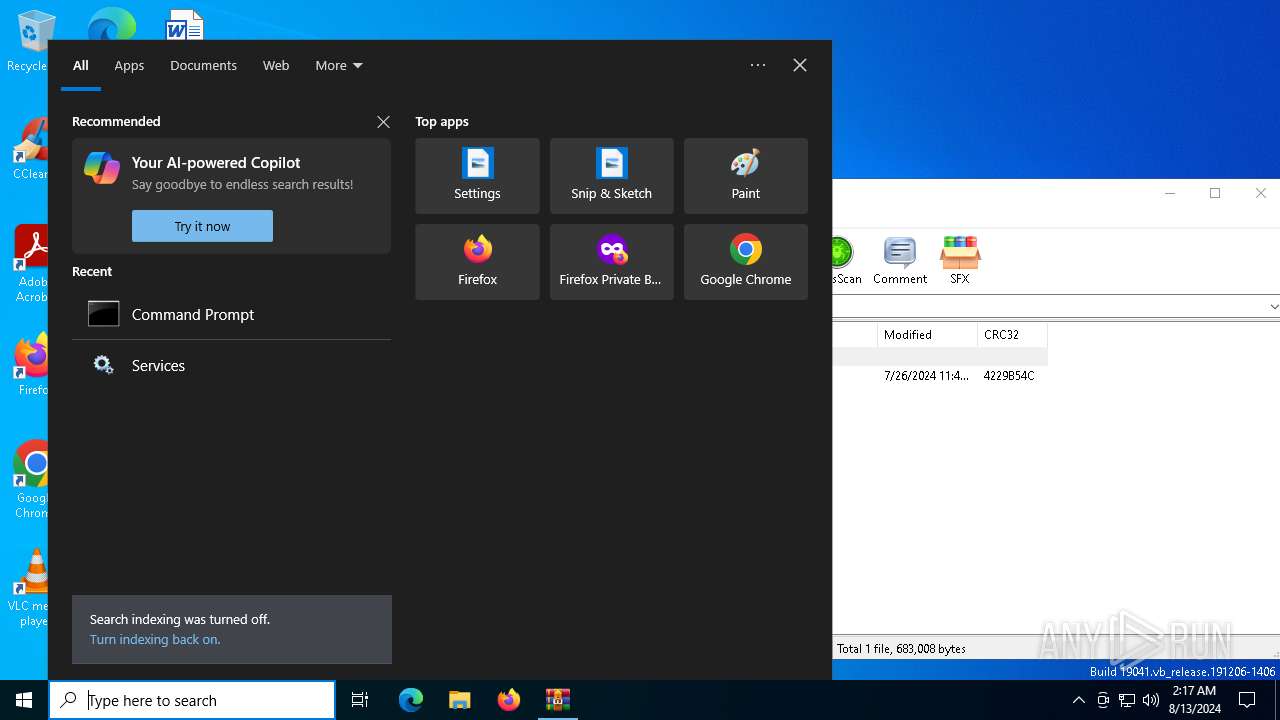Dismiss the Recommended section
Viewport: 1280px width, 720px height.
[x=383, y=122]
